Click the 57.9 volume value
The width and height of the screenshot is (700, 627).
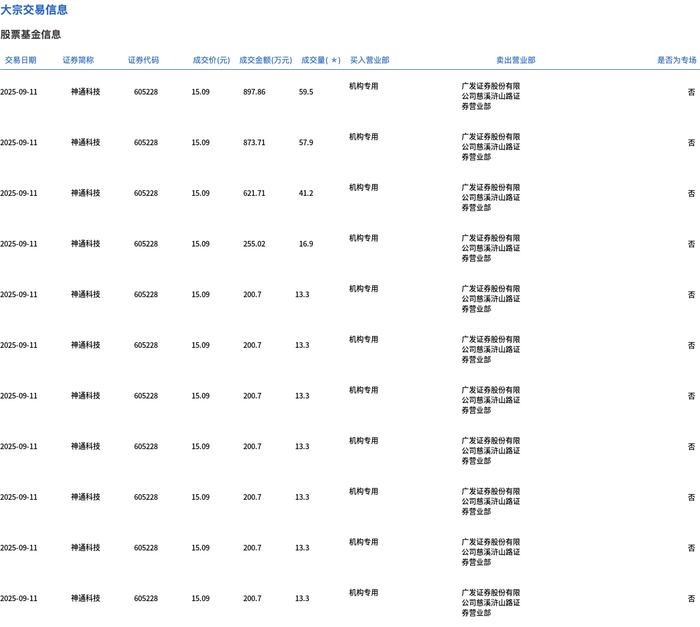tap(306, 142)
